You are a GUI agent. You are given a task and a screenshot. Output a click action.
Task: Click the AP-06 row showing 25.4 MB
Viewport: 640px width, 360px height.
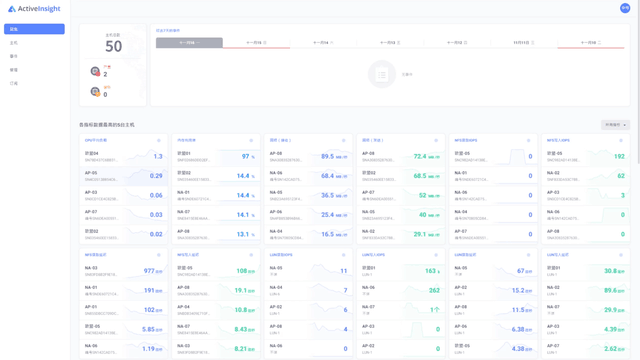[309, 215]
